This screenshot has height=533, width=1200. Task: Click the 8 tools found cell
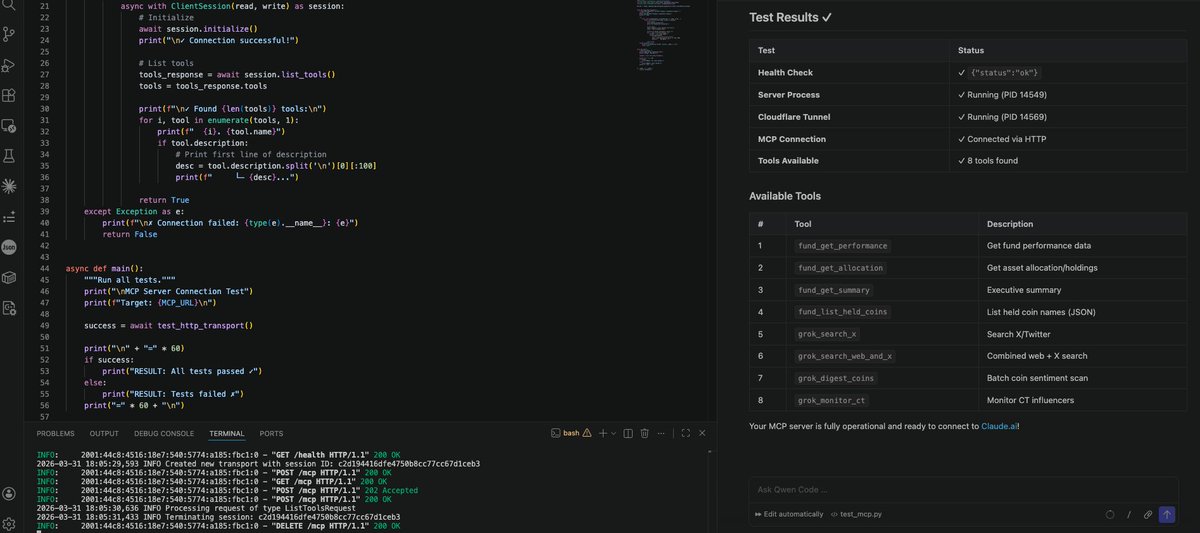[987, 161]
